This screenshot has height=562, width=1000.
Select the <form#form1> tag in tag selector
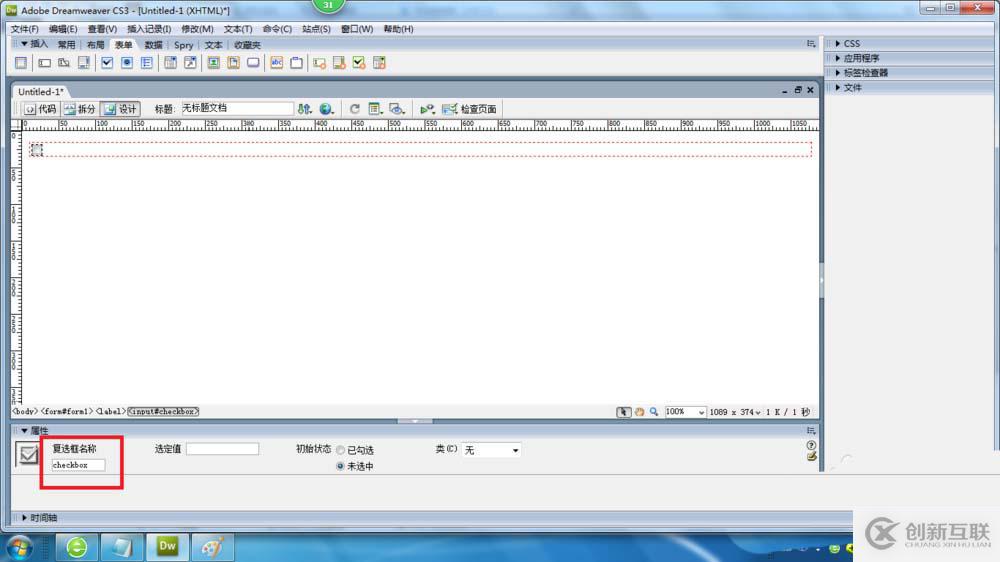pyautogui.click(x=66, y=411)
